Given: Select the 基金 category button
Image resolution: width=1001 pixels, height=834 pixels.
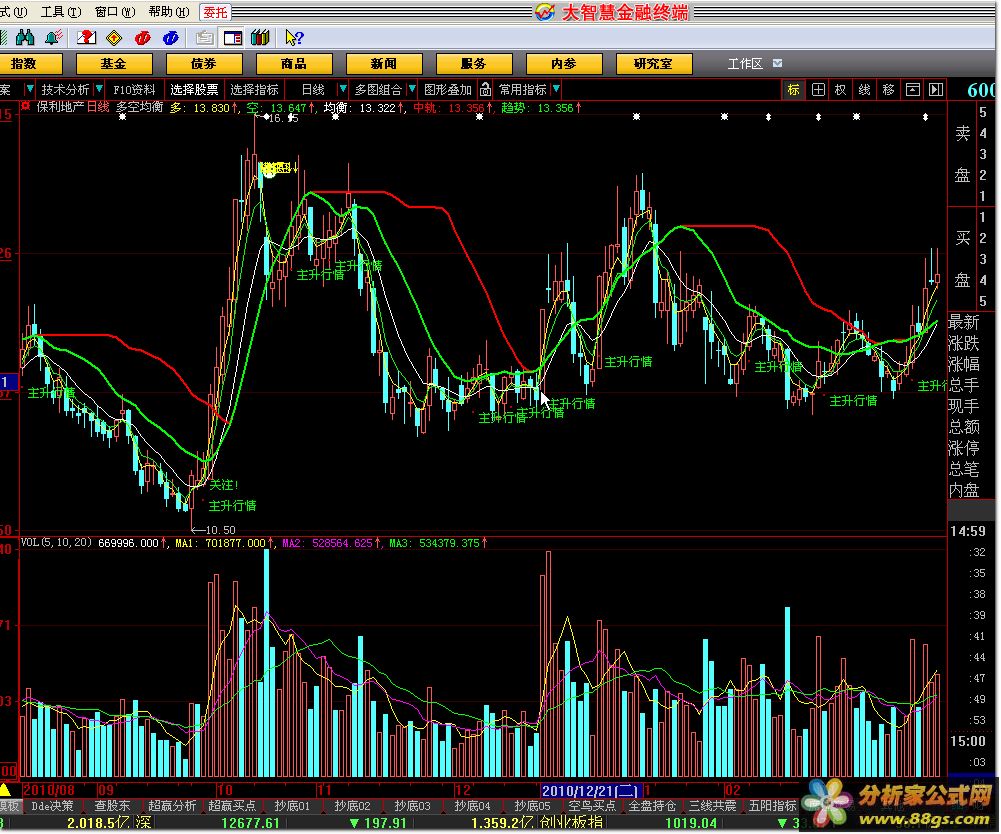Looking at the screenshot, I should click(114, 64).
